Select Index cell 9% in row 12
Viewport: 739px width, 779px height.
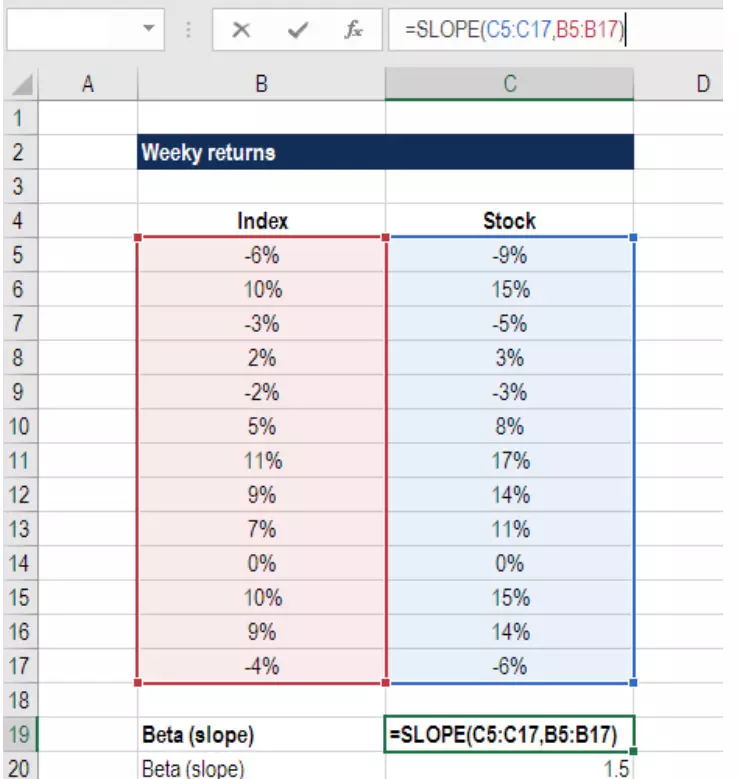[x=261, y=495]
